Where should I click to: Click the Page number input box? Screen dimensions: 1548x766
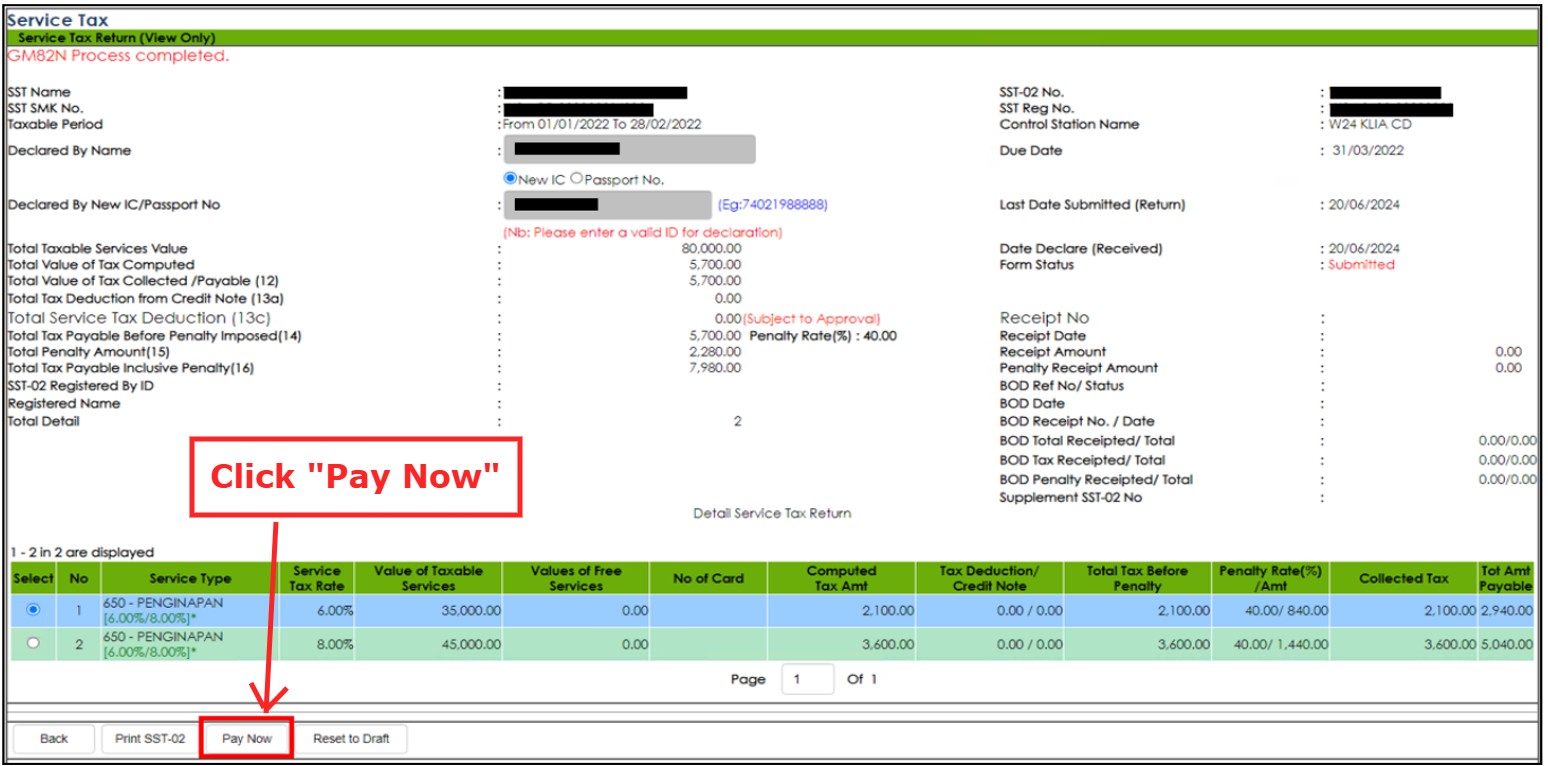coord(807,679)
